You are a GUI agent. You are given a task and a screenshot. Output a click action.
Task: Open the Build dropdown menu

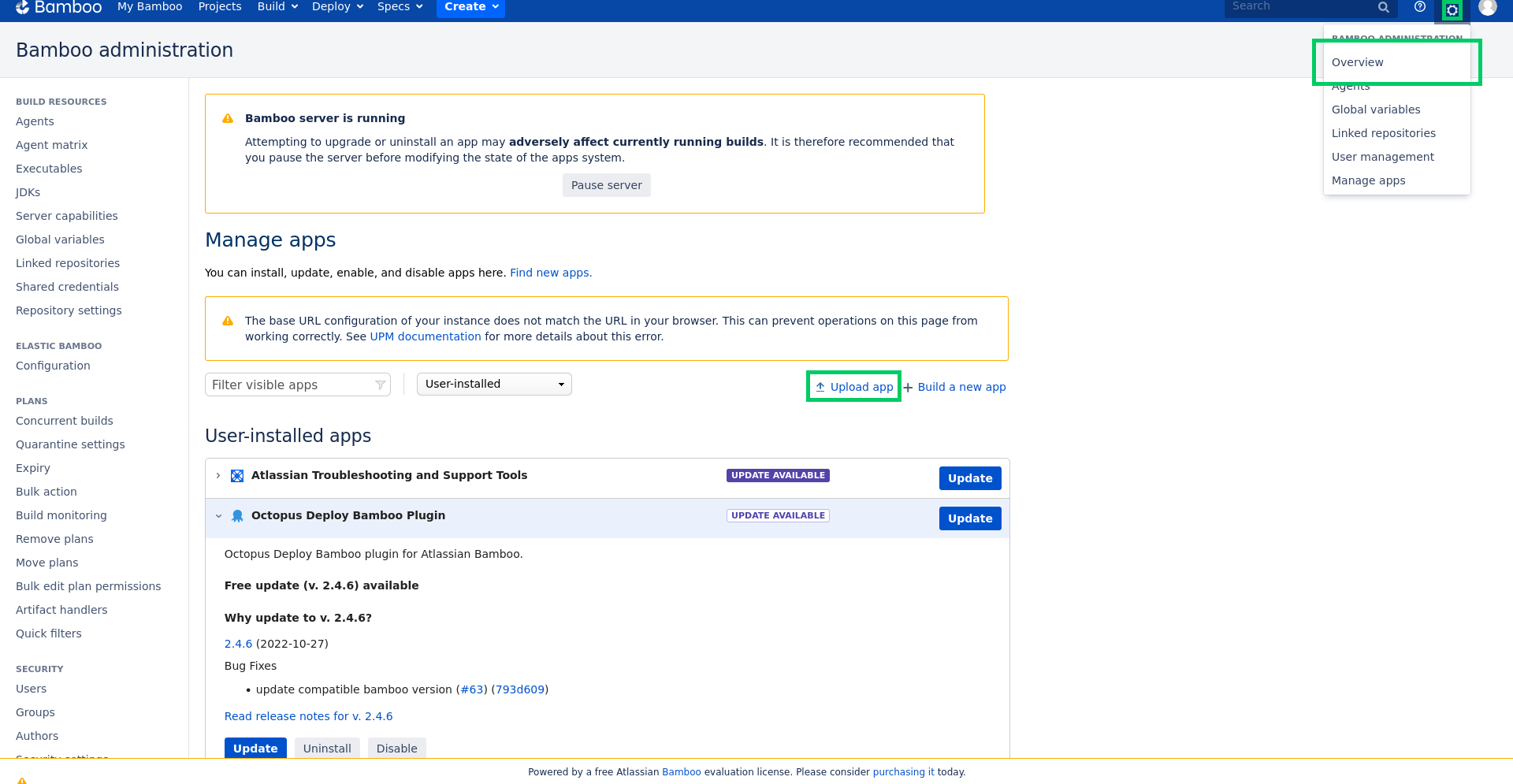point(277,6)
